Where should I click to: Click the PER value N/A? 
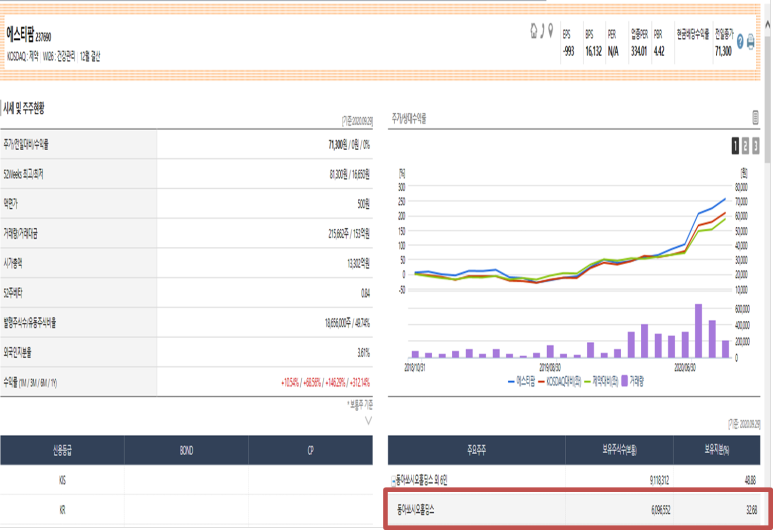613,51
